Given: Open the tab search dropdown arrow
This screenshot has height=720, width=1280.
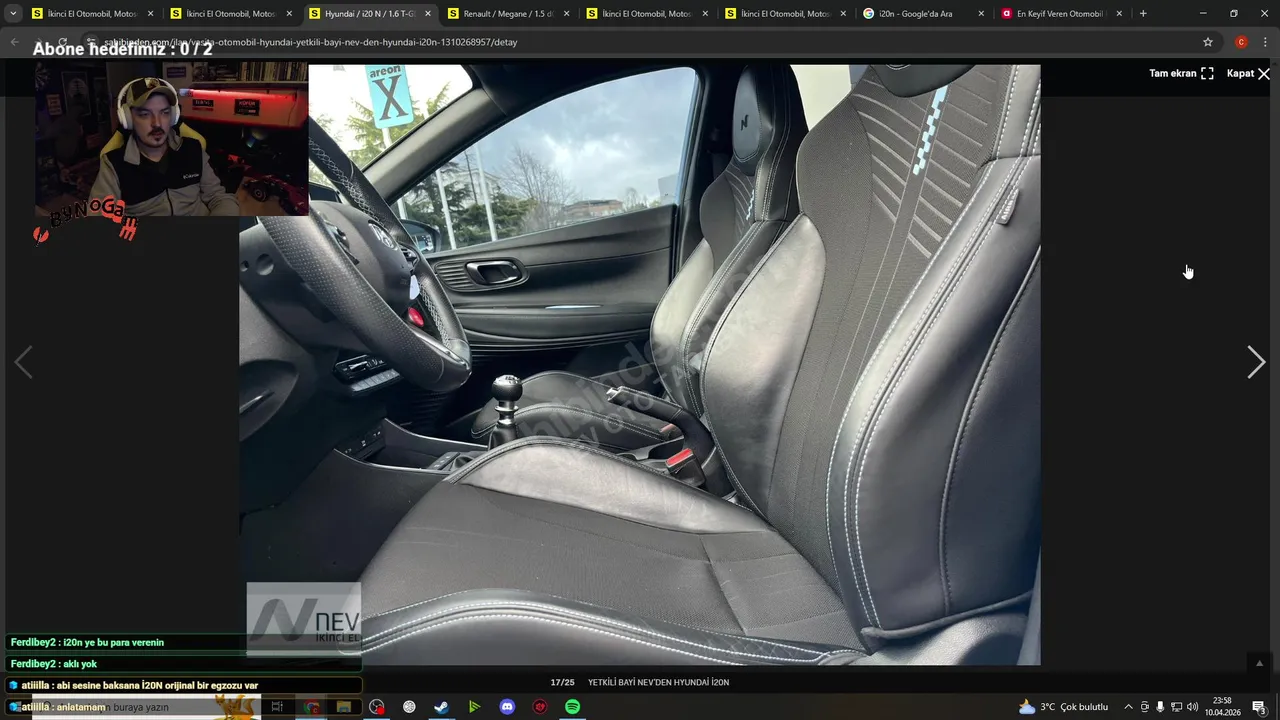Looking at the screenshot, I should 13,14.
